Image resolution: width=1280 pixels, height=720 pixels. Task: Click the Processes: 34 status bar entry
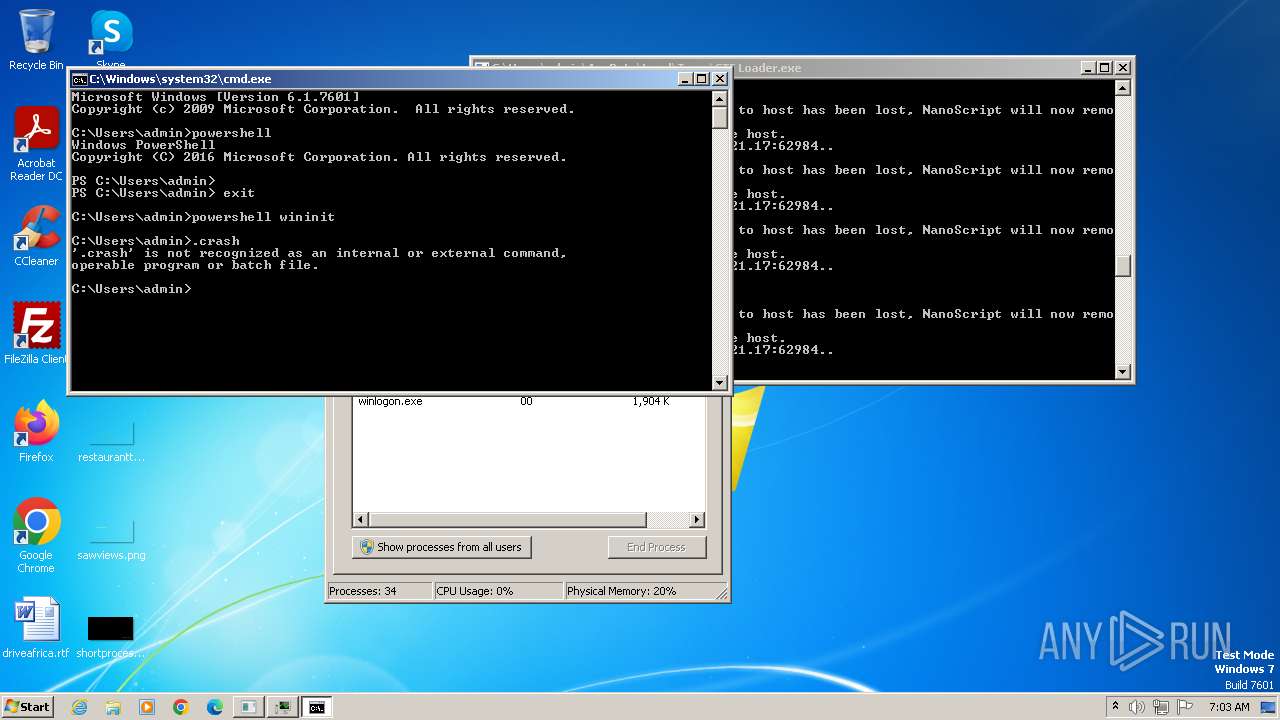[x=379, y=591]
